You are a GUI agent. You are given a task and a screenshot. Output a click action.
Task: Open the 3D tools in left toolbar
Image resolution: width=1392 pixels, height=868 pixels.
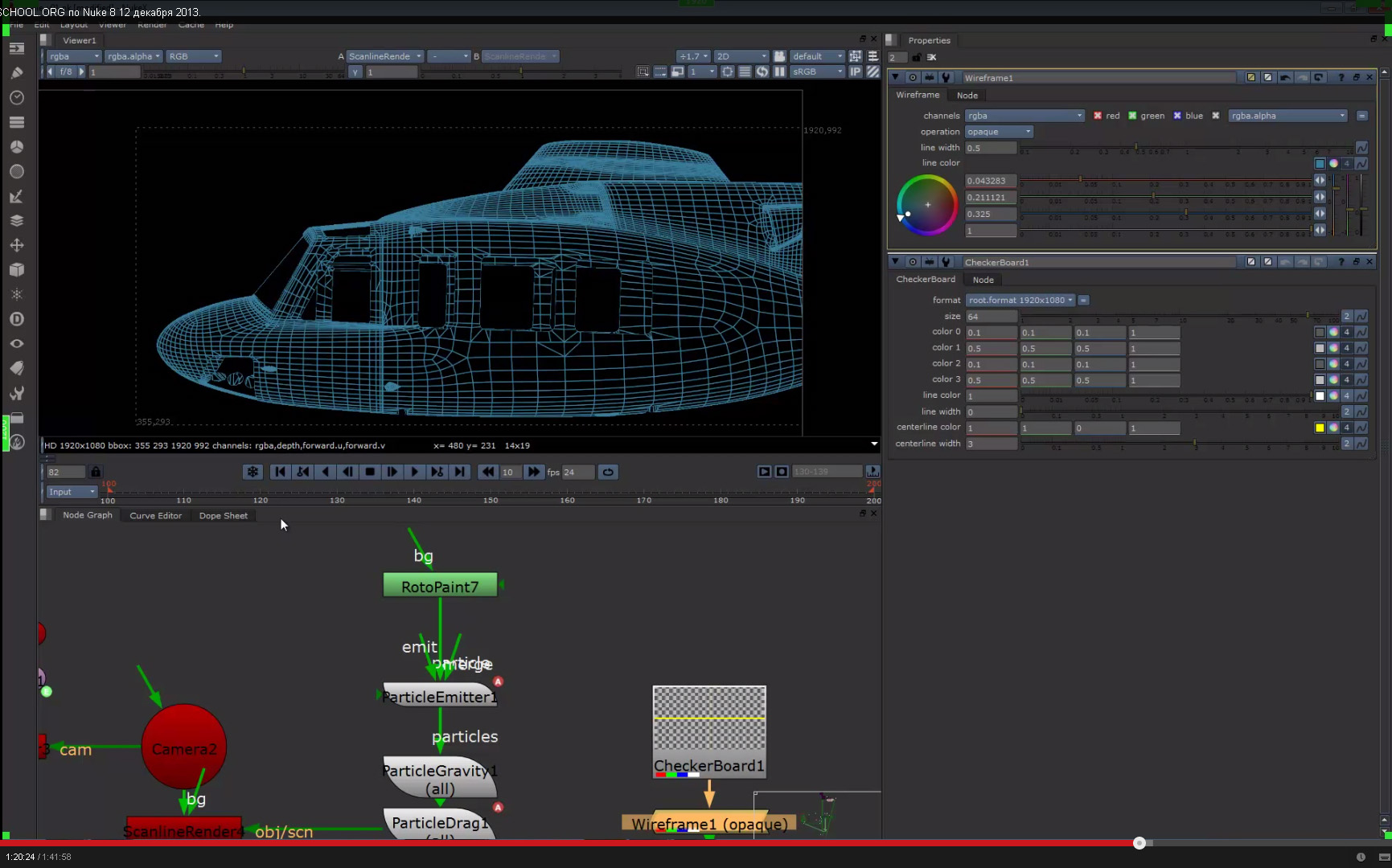click(16, 270)
